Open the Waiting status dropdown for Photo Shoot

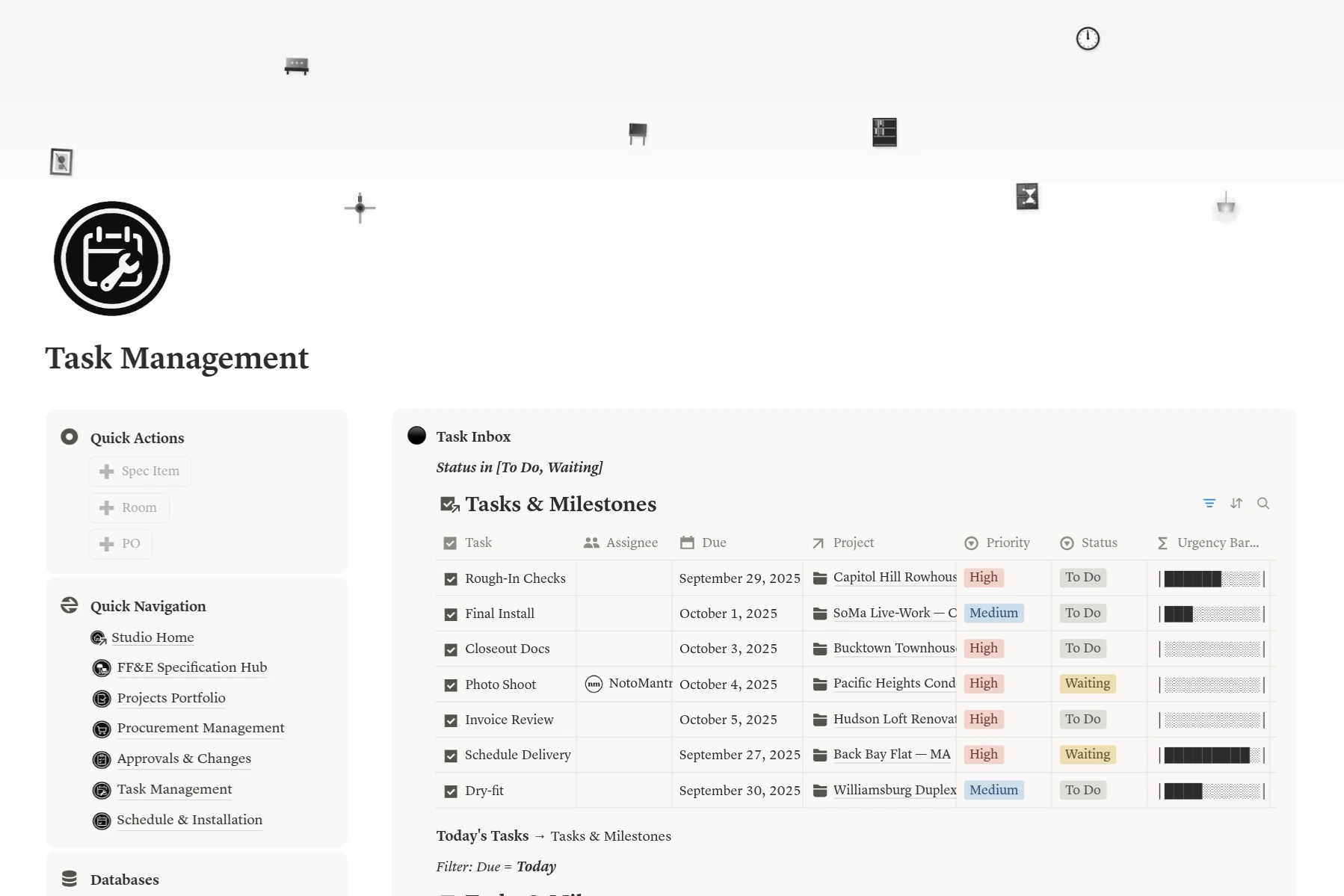click(x=1087, y=684)
